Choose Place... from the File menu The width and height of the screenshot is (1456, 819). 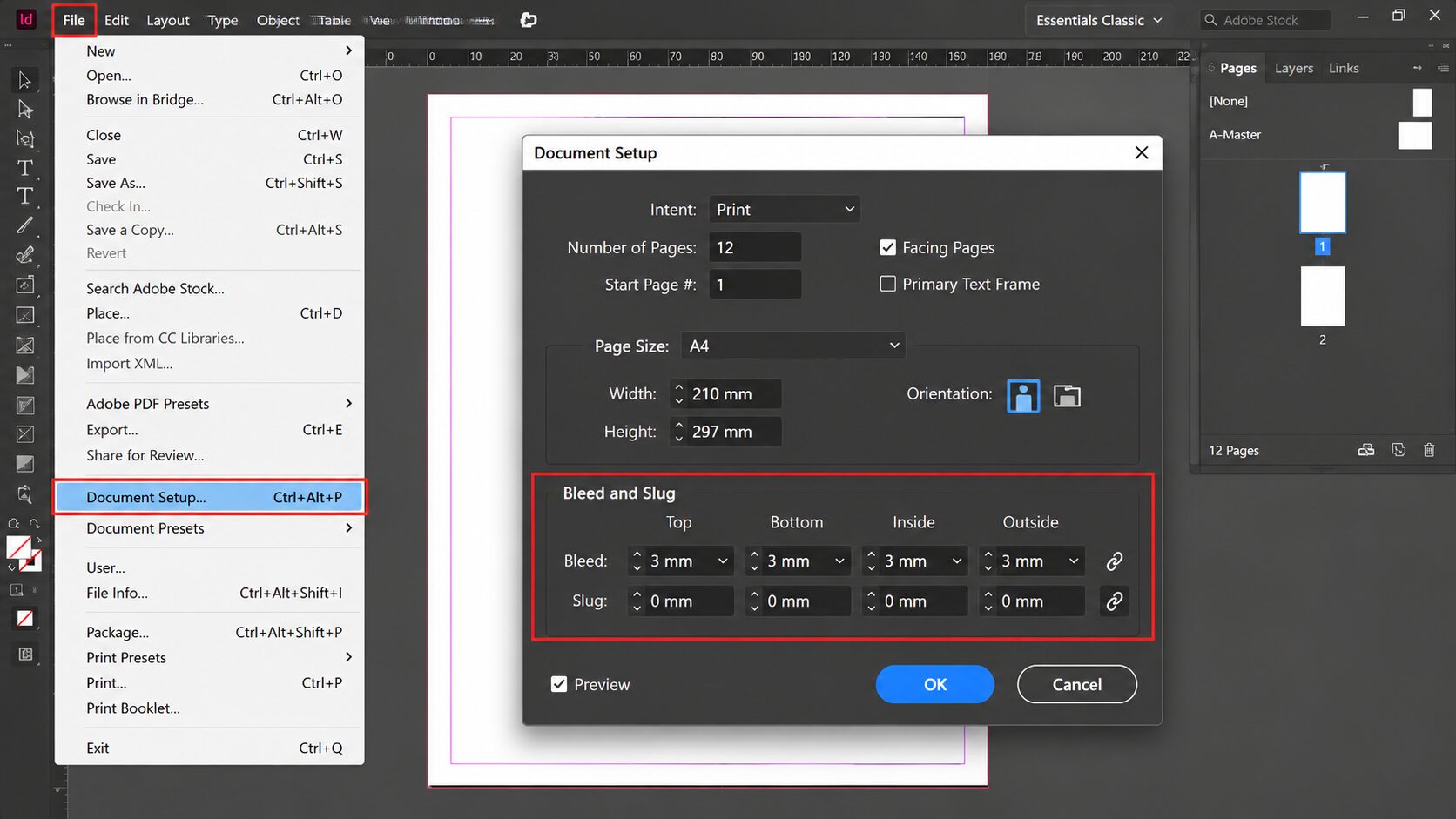point(209,313)
